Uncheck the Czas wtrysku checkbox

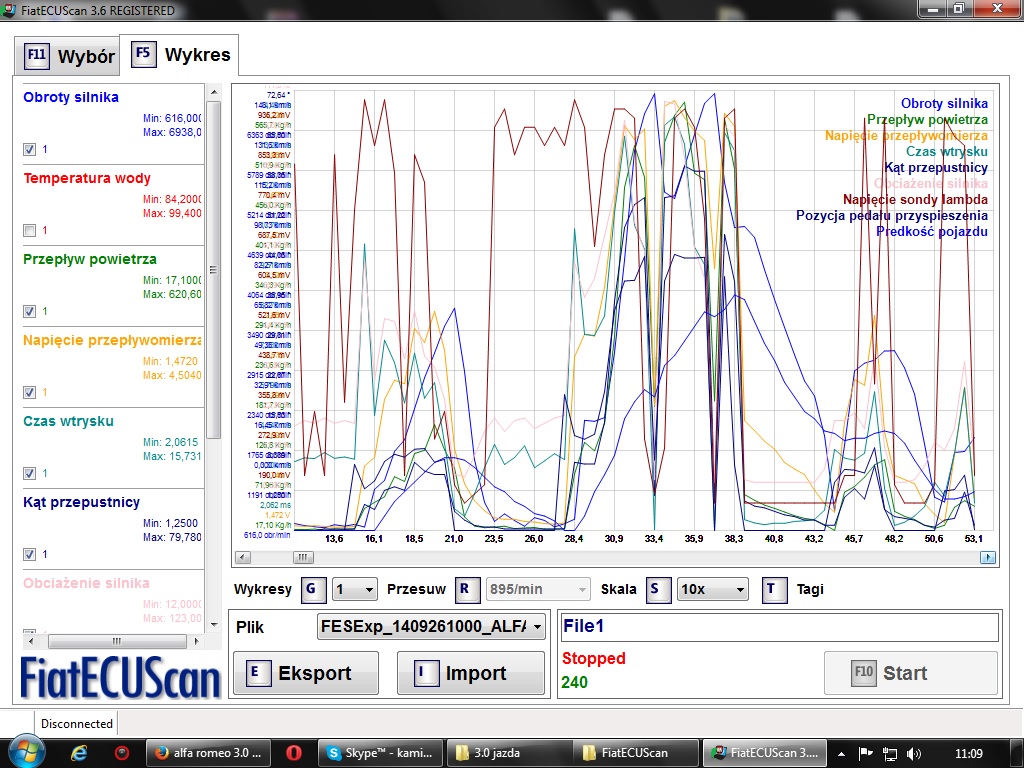(x=29, y=473)
